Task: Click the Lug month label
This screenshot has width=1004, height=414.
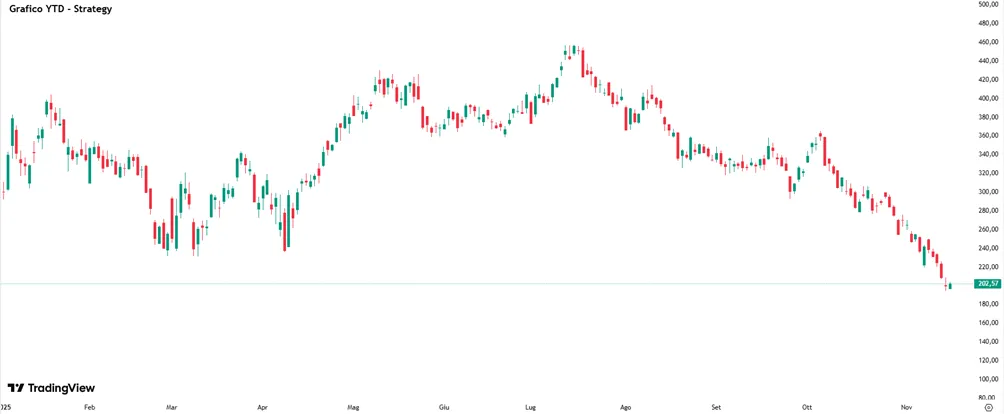Action: pos(531,406)
